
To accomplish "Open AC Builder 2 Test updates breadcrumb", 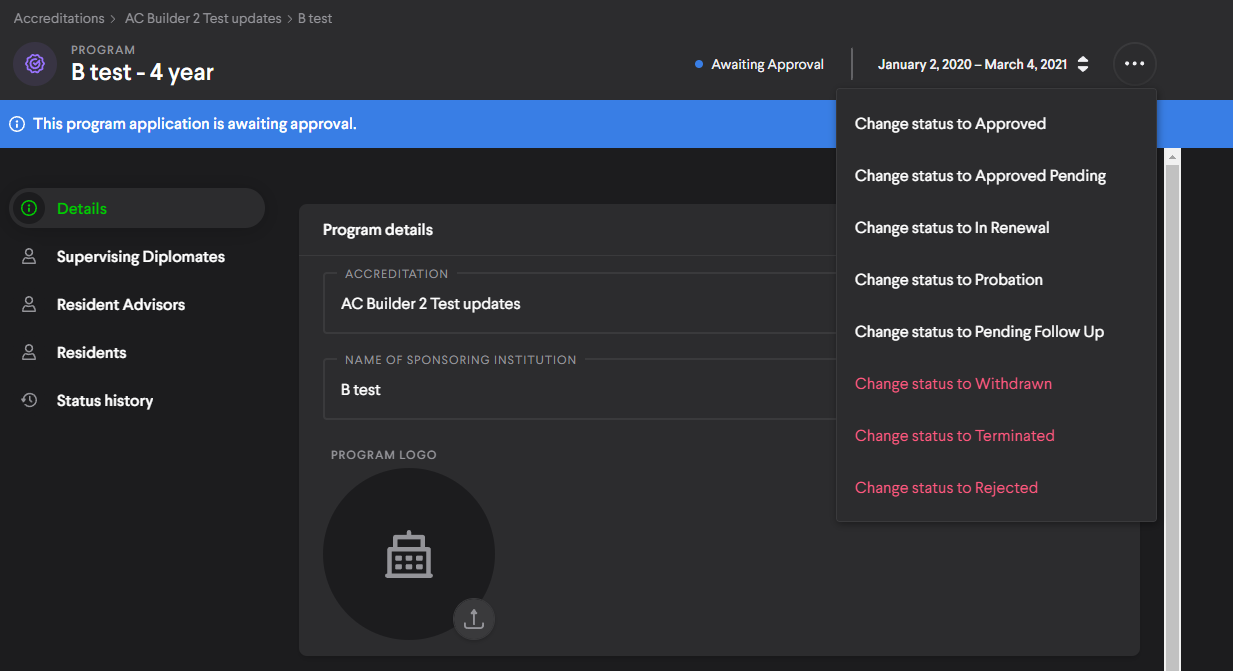I will [x=203, y=18].
